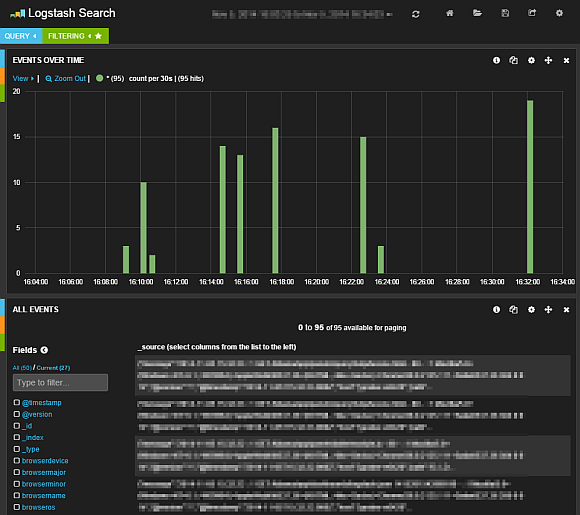The image size is (580, 515).
Task: Show info for Events Over Time panel
Action: click(496, 60)
